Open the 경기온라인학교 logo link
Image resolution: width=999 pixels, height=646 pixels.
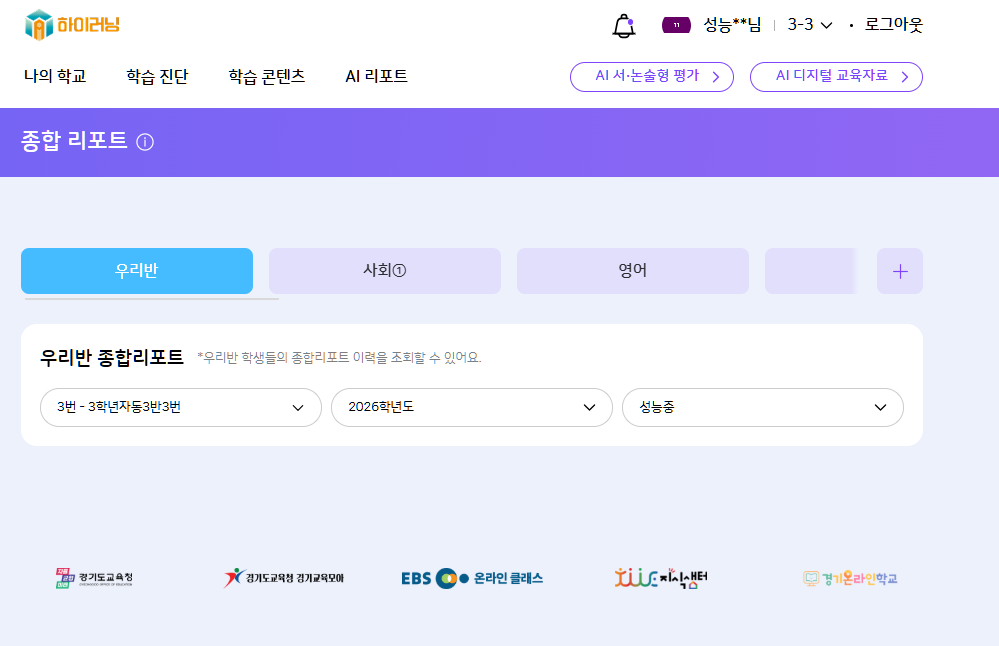850,578
